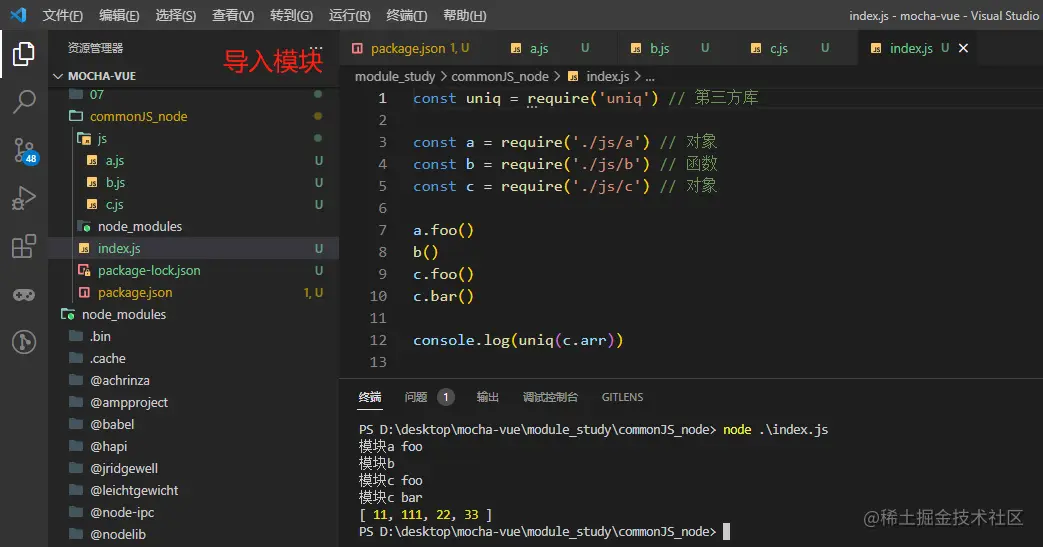Collapse the commonJS_node folder

click(193, 116)
